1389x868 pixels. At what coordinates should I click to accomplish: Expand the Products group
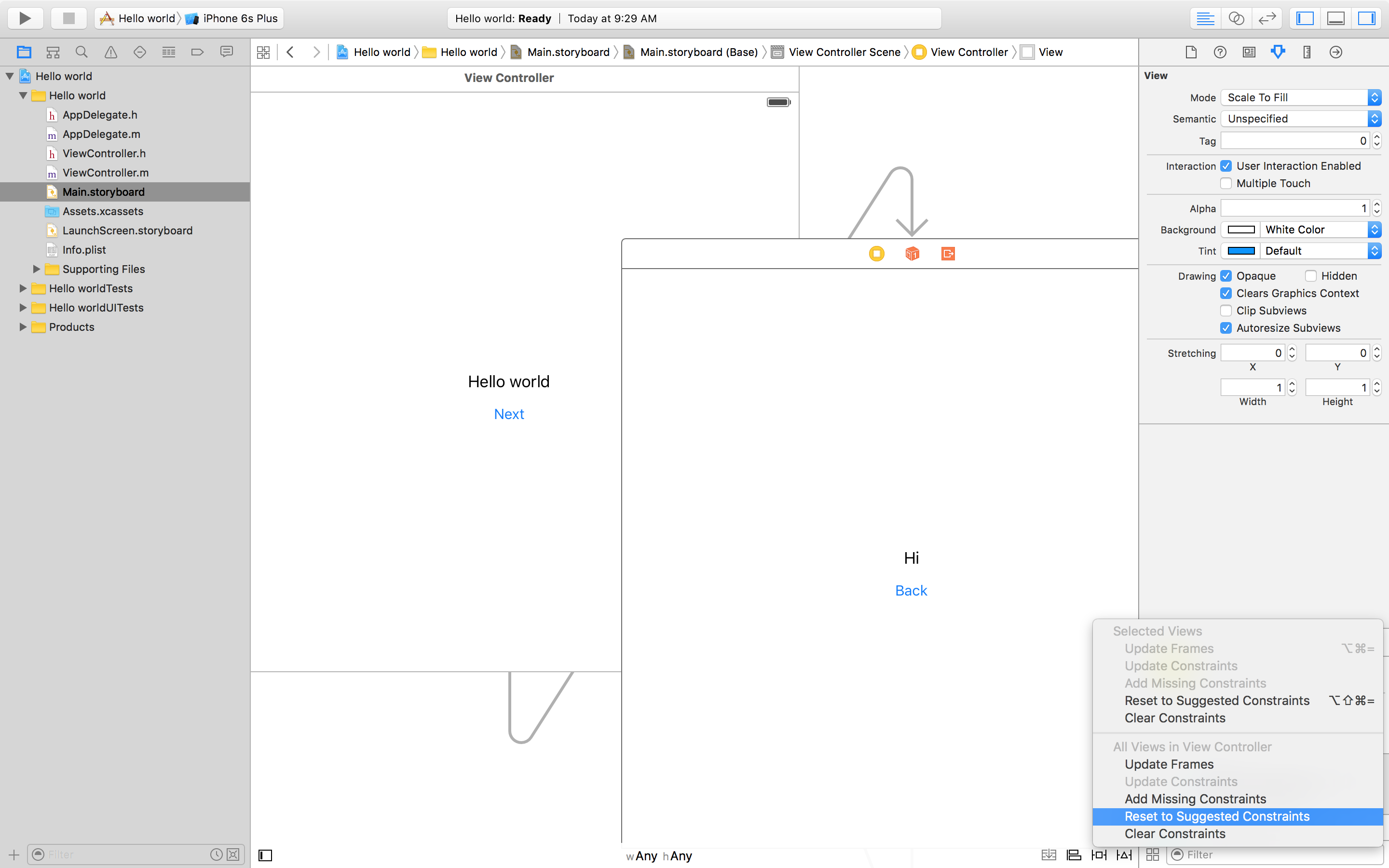[23, 327]
